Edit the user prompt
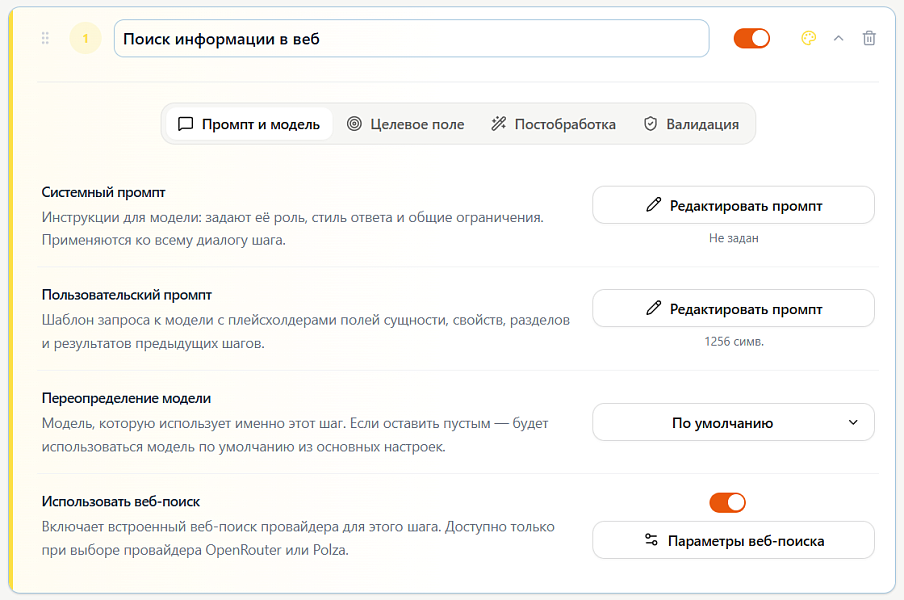The width and height of the screenshot is (904, 600). (733, 308)
